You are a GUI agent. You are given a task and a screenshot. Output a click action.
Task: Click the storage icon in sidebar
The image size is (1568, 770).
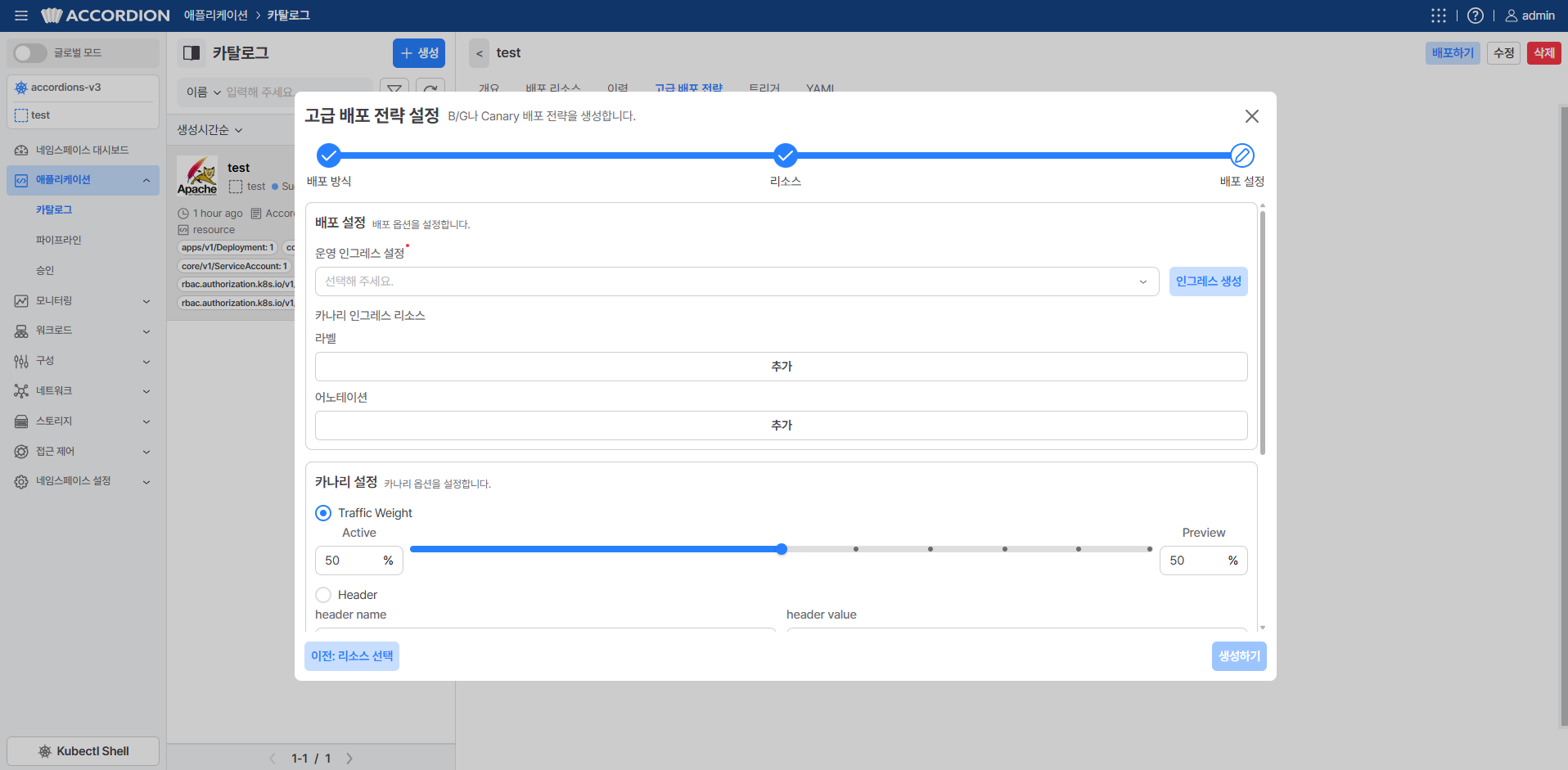point(21,421)
